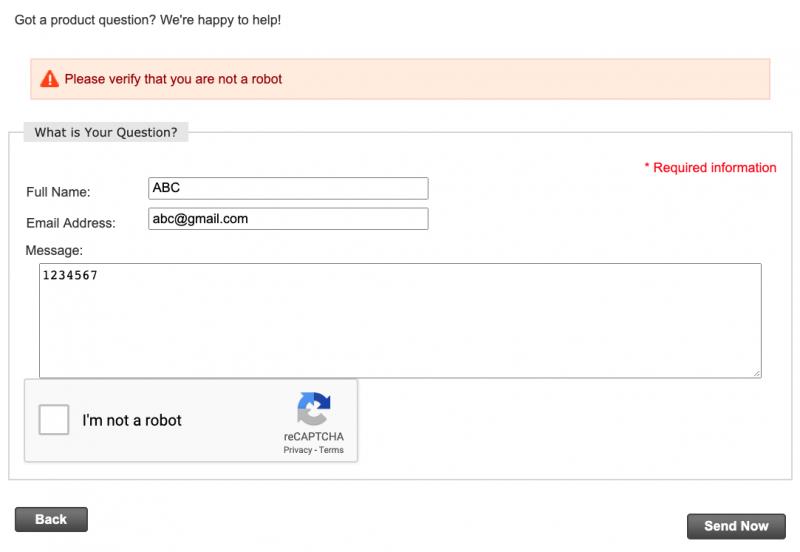Open the reCAPTCHA Terms link

(331, 450)
